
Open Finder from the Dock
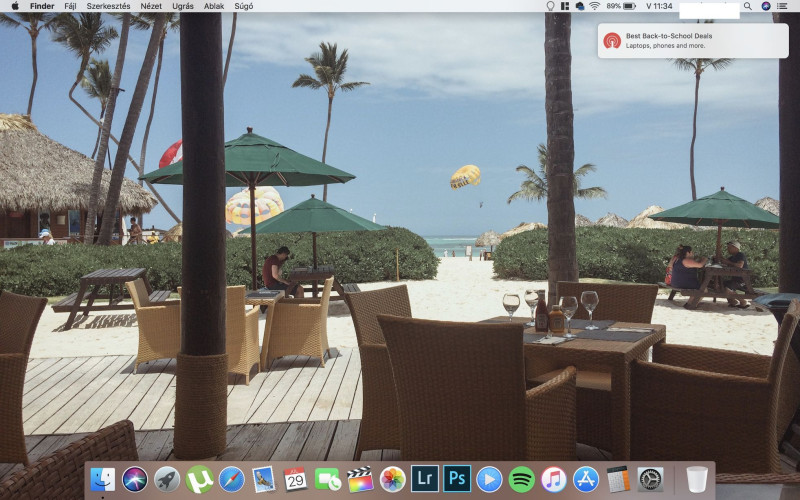[x=103, y=480]
